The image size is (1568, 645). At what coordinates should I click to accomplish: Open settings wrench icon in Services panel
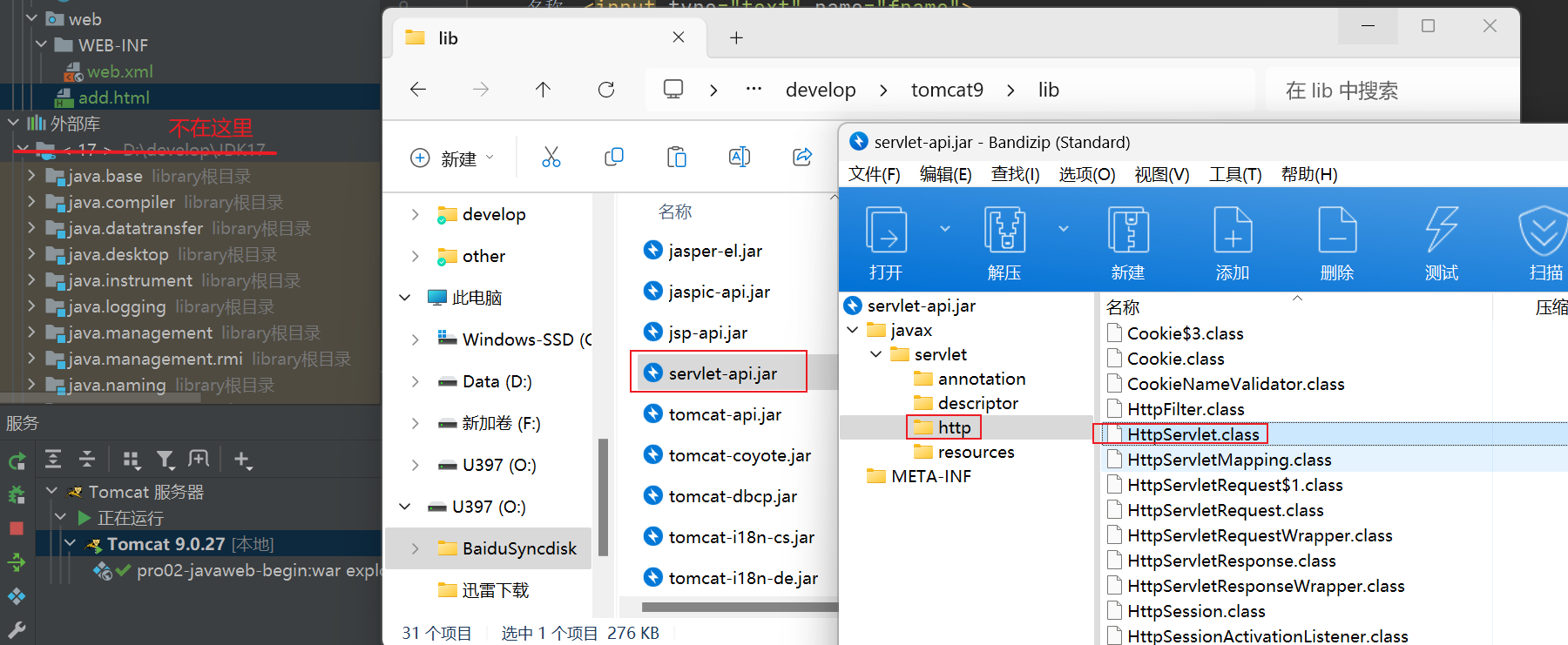(x=17, y=630)
